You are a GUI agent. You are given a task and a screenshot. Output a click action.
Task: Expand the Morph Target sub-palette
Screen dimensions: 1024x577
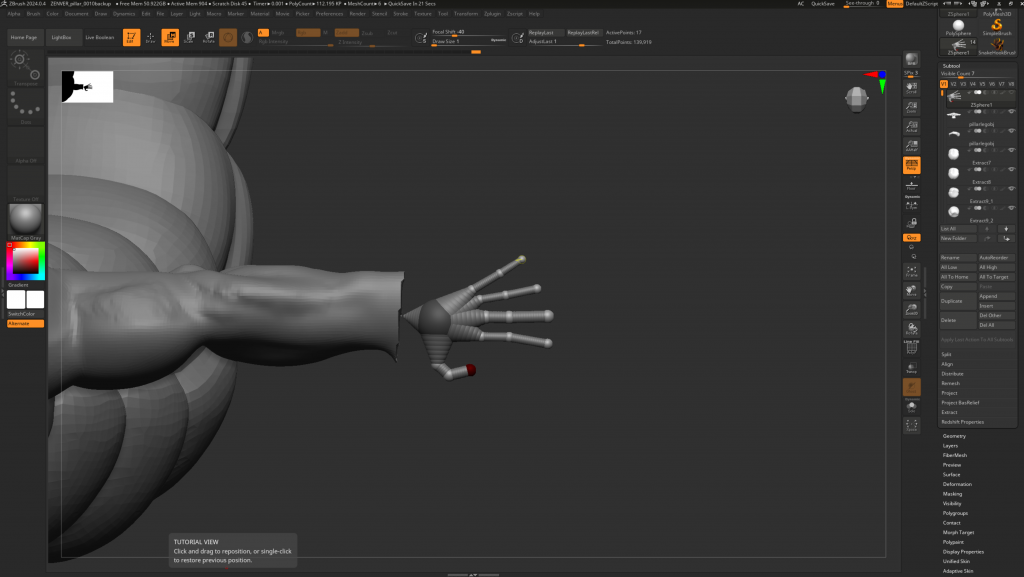(x=958, y=533)
